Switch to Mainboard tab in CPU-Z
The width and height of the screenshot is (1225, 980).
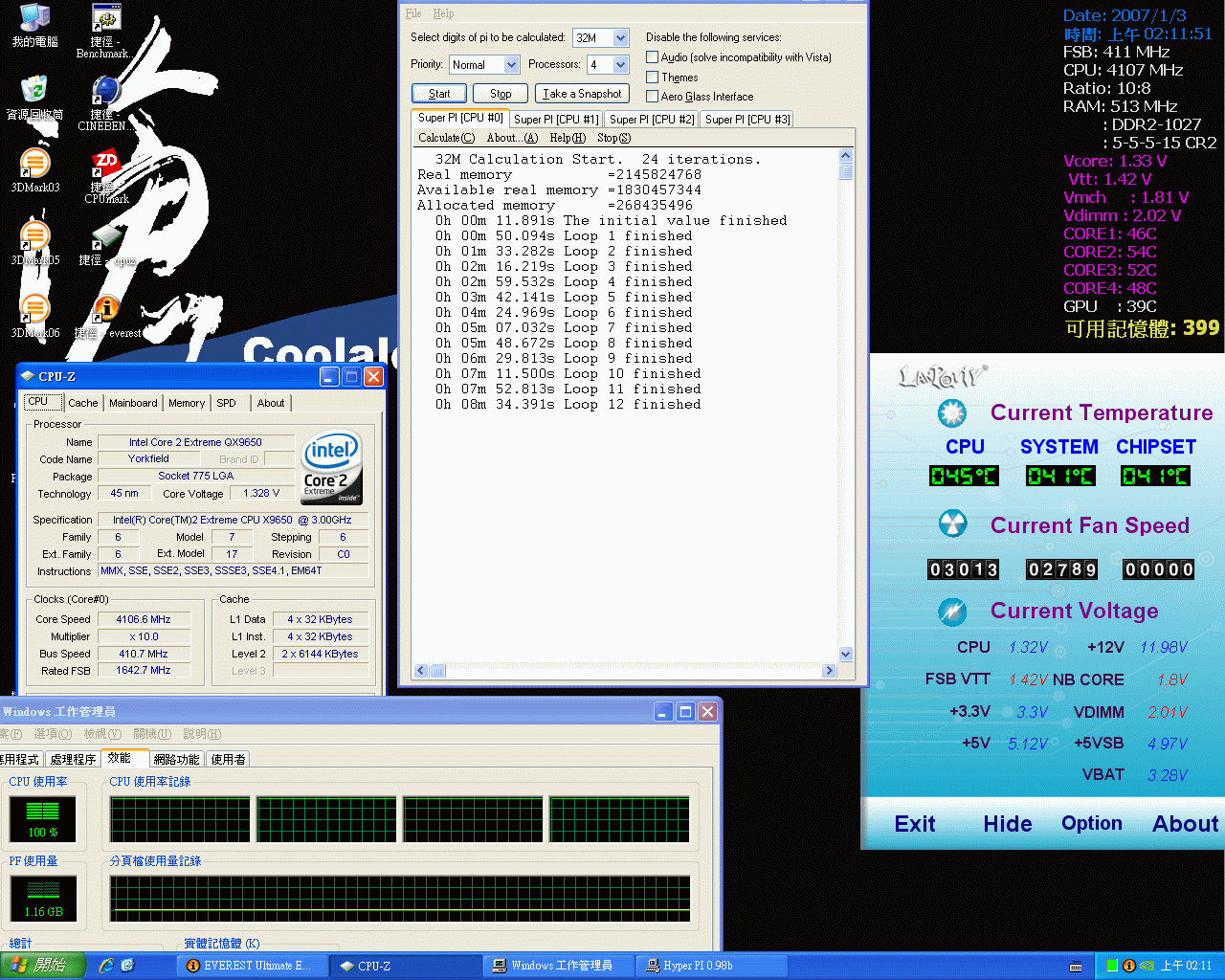click(x=133, y=403)
